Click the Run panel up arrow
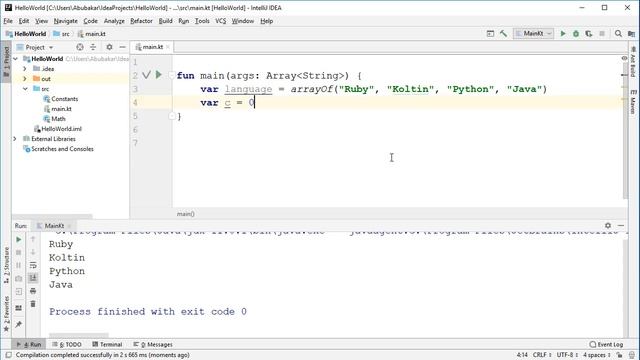Image resolution: width=640 pixels, height=360 pixels. [x=33, y=239]
